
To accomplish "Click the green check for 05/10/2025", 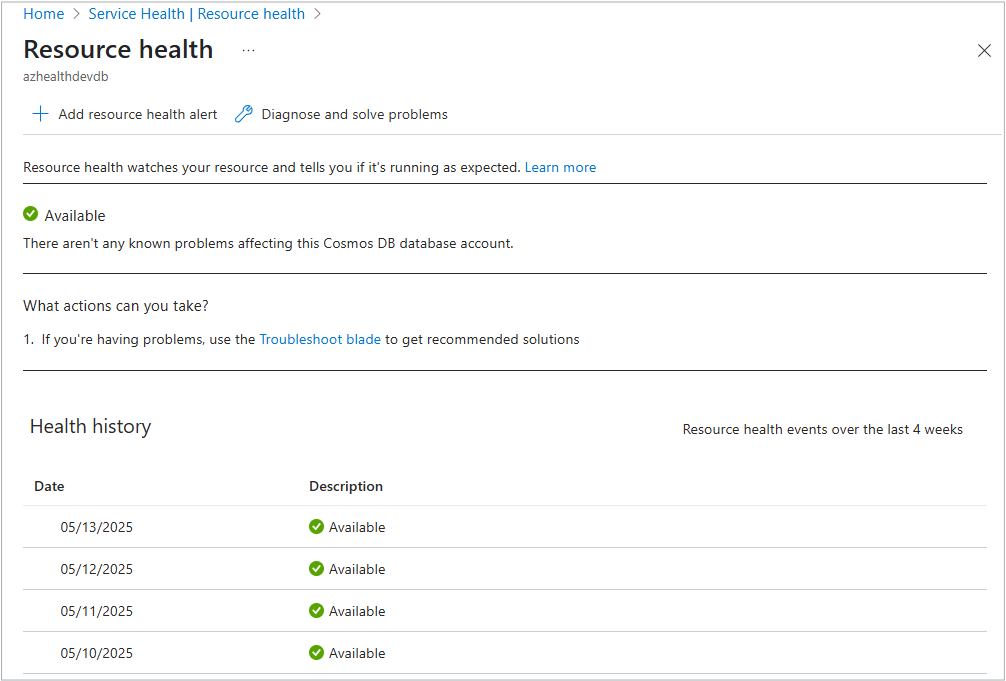I will [316, 653].
